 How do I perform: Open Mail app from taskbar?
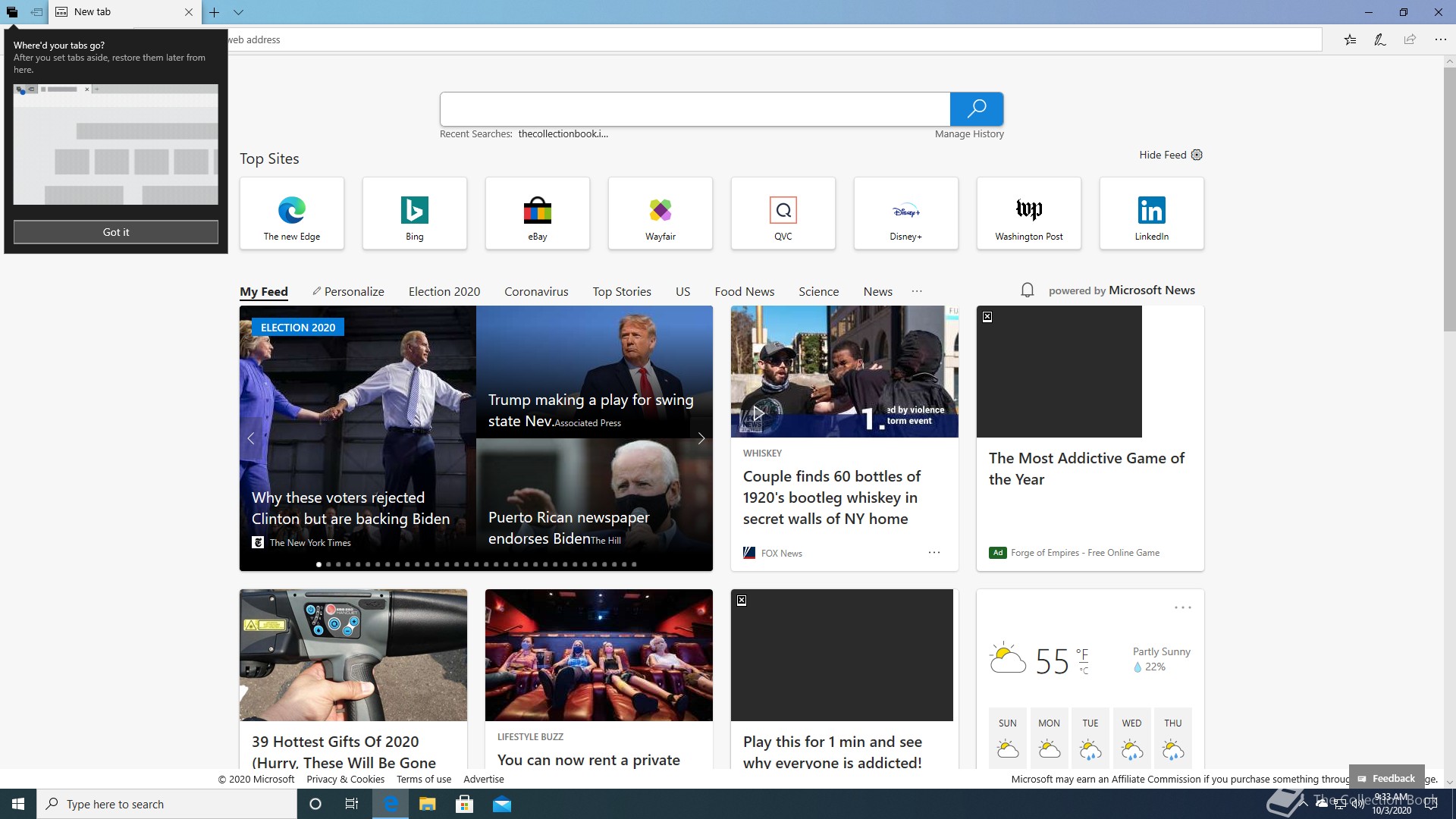[x=502, y=804]
